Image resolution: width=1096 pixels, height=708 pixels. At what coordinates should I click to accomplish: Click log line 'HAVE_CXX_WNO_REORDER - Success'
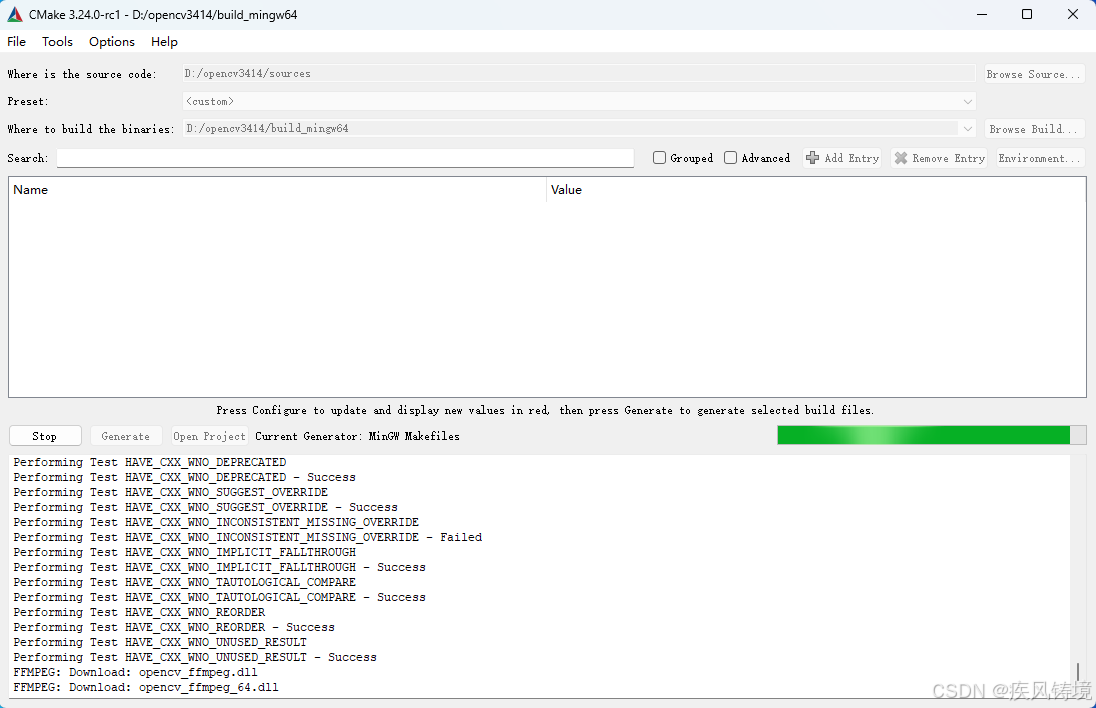click(x=173, y=627)
